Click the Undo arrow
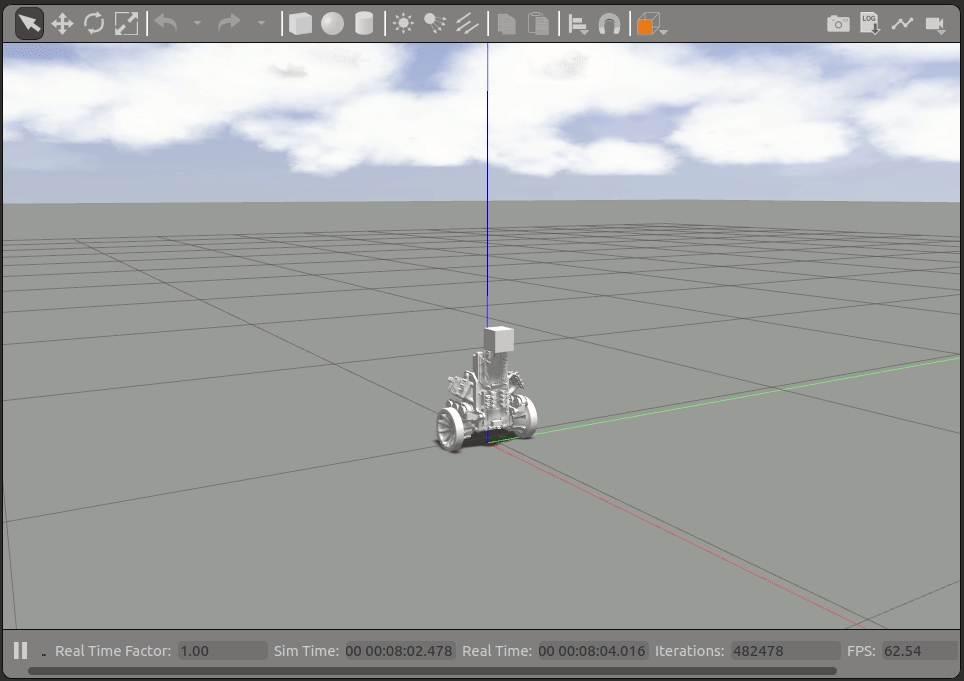Viewport: 964px width, 681px height. pyautogui.click(x=167, y=24)
